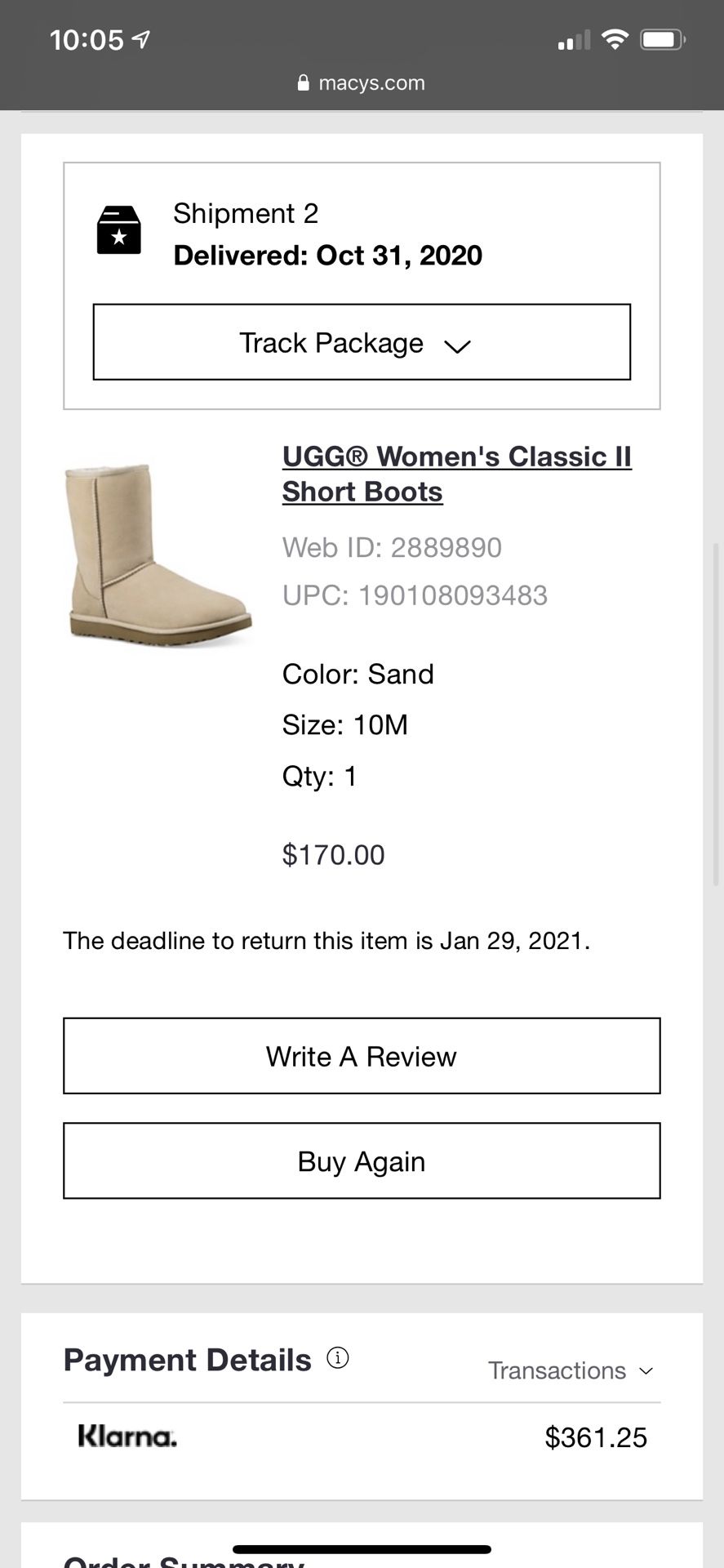Screen dimensions: 724x1568
Task: Tap the Wi-Fi status icon
Action: pos(615,38)
